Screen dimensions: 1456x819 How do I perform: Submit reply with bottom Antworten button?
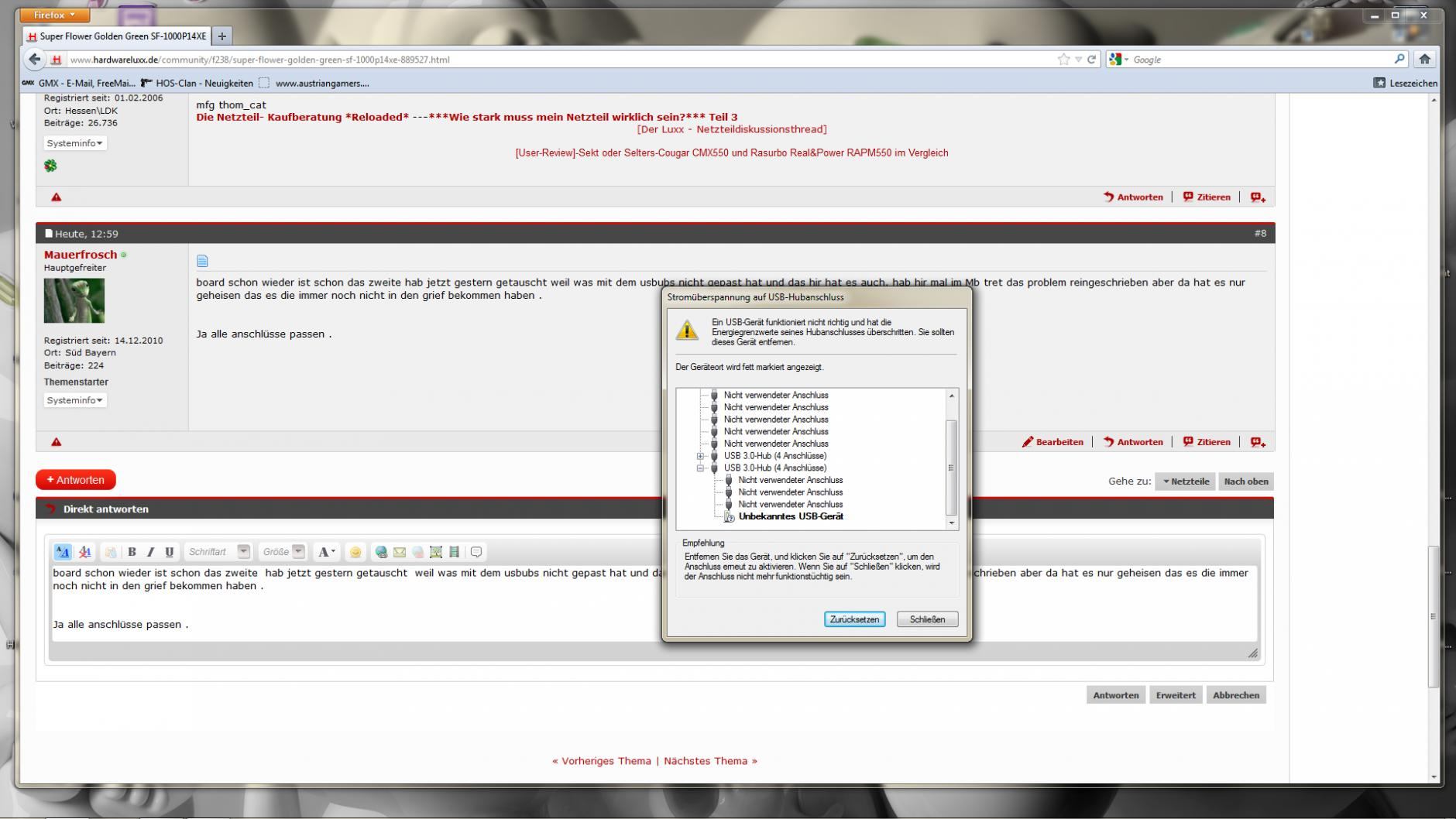[1116, 695]
